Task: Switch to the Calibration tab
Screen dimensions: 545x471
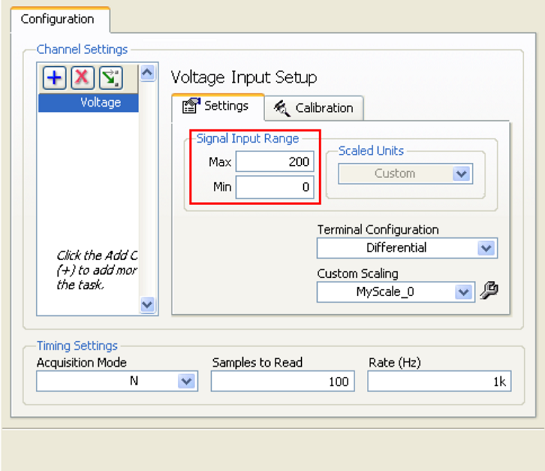Action: [x=314, y=108]
